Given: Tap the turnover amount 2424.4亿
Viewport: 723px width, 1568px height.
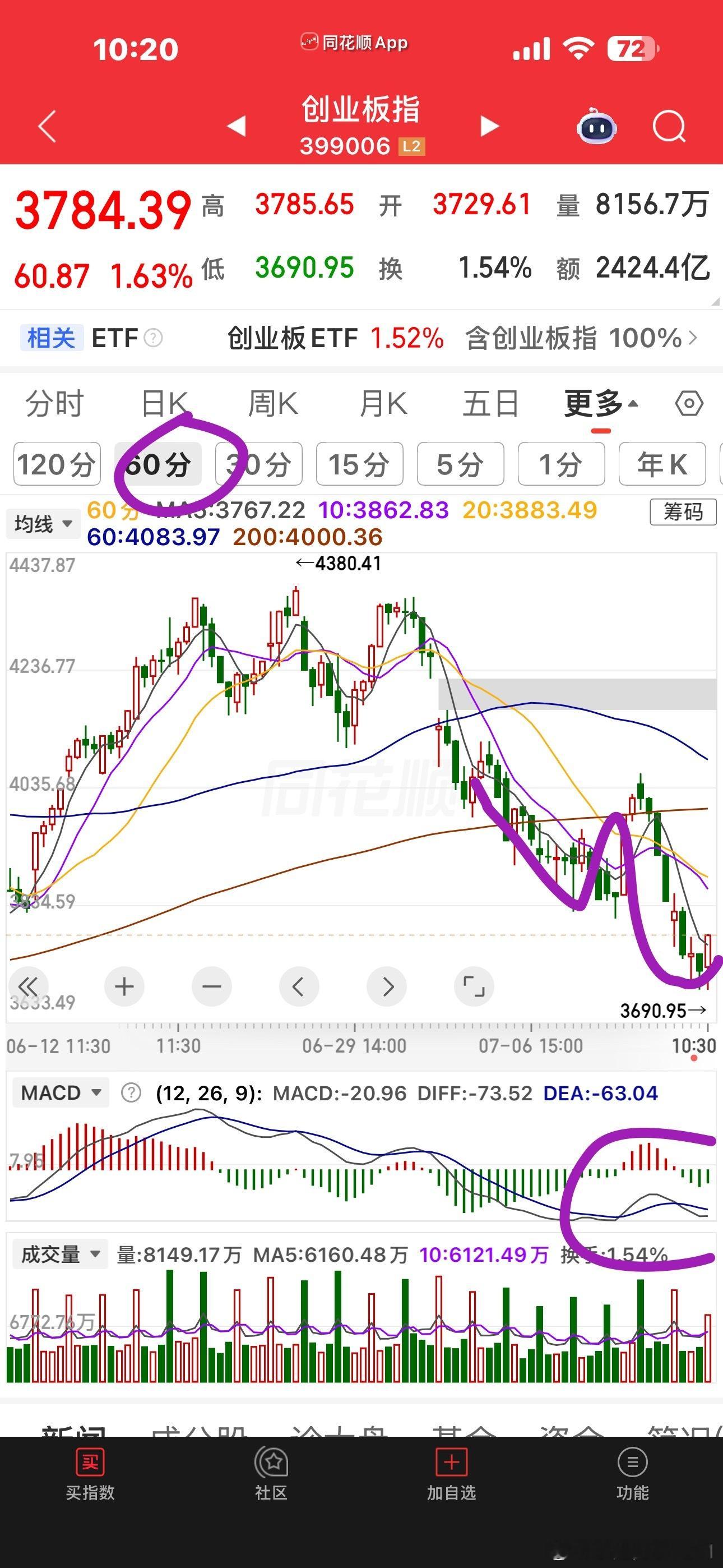Looking at the screenshot, I should pyautogui.click(x=652, y=268).
